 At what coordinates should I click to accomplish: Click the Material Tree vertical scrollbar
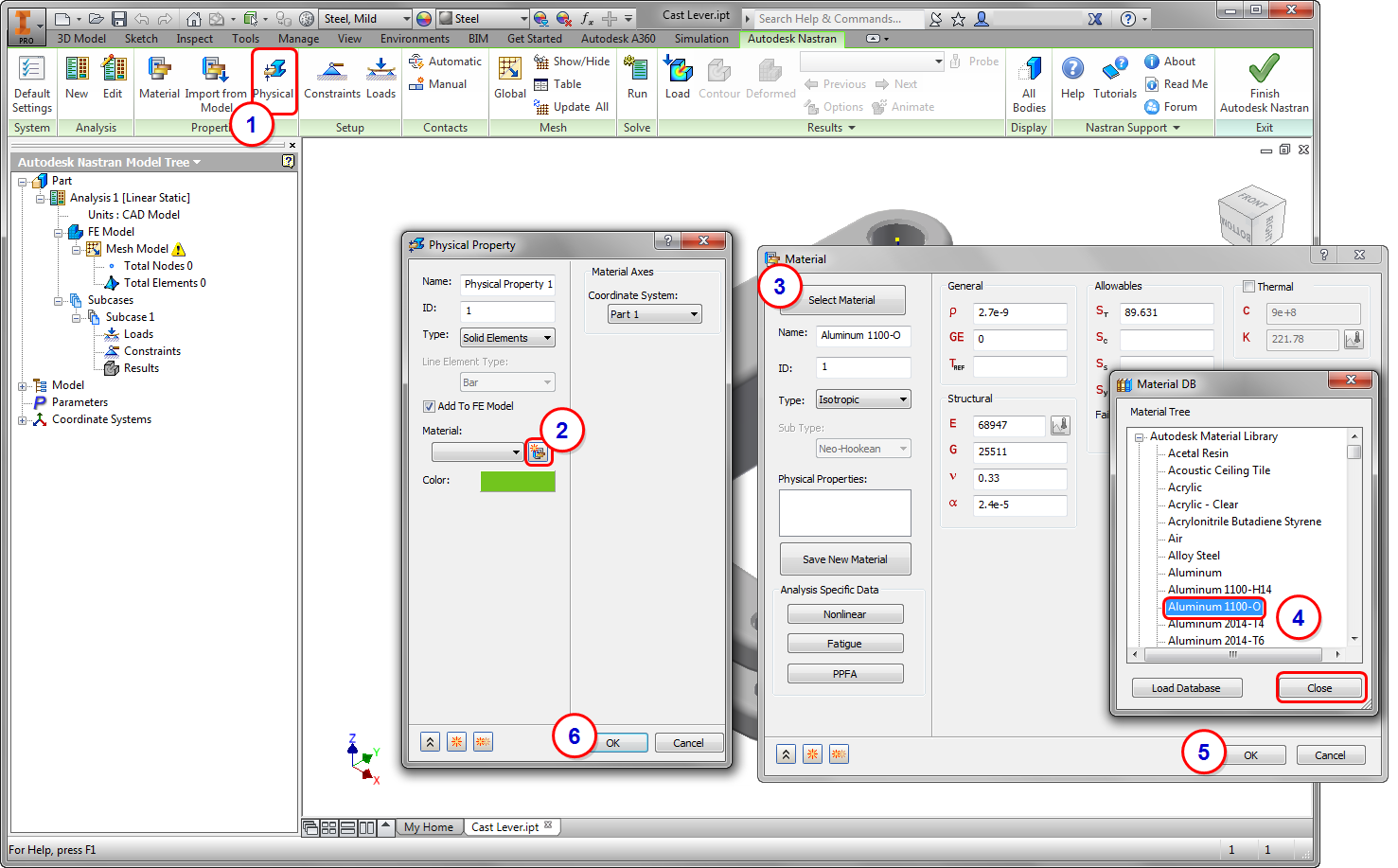pos(1354,538)
